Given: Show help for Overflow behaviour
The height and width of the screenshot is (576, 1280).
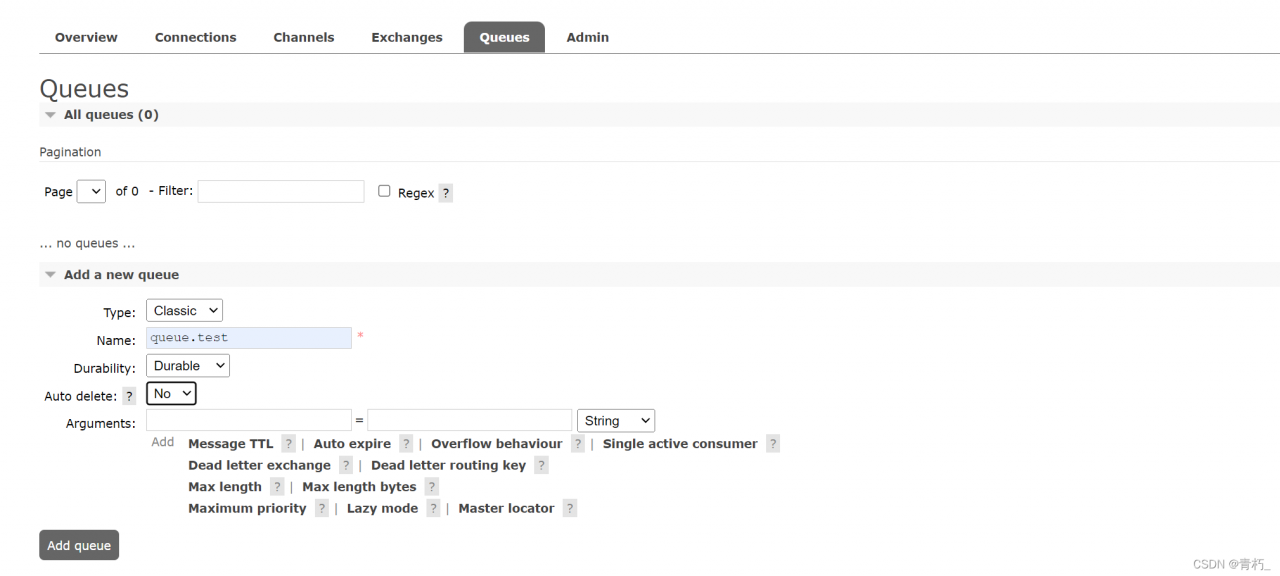Looking at the screenshot, I should pyautogui.click(x=577, y=444).
